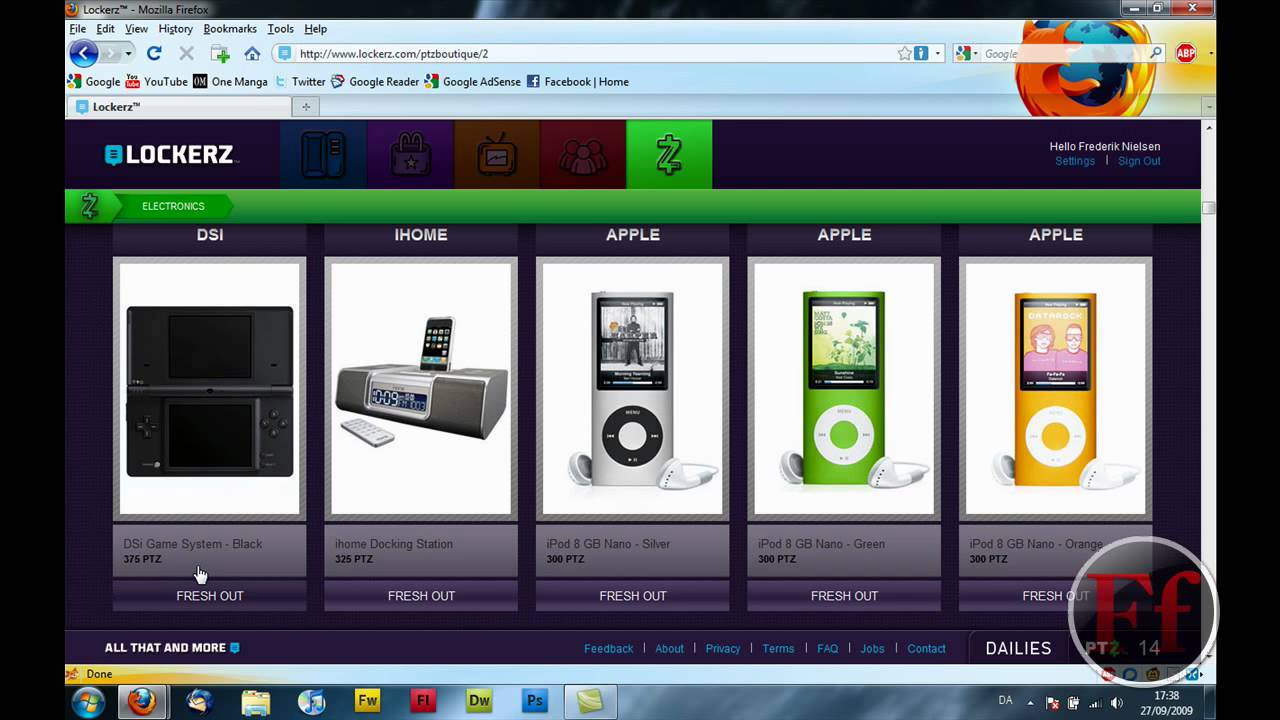Open search engine selector dropdown
Image resolution: width=1280 pixels, height=720 pixels.
pyautogui.click(x=965, y=54)
